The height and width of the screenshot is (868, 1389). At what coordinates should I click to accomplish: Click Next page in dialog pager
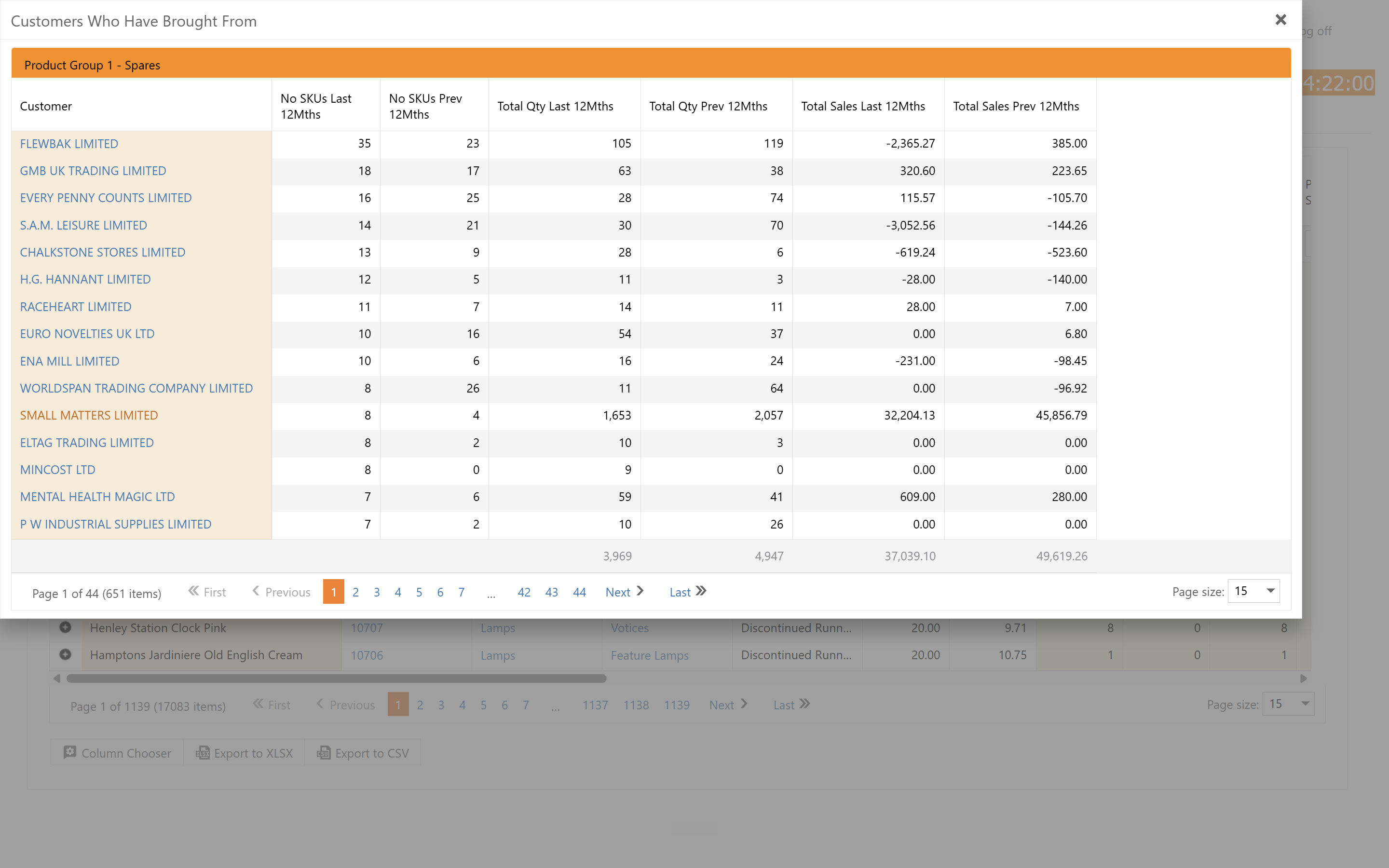(625, 592)
